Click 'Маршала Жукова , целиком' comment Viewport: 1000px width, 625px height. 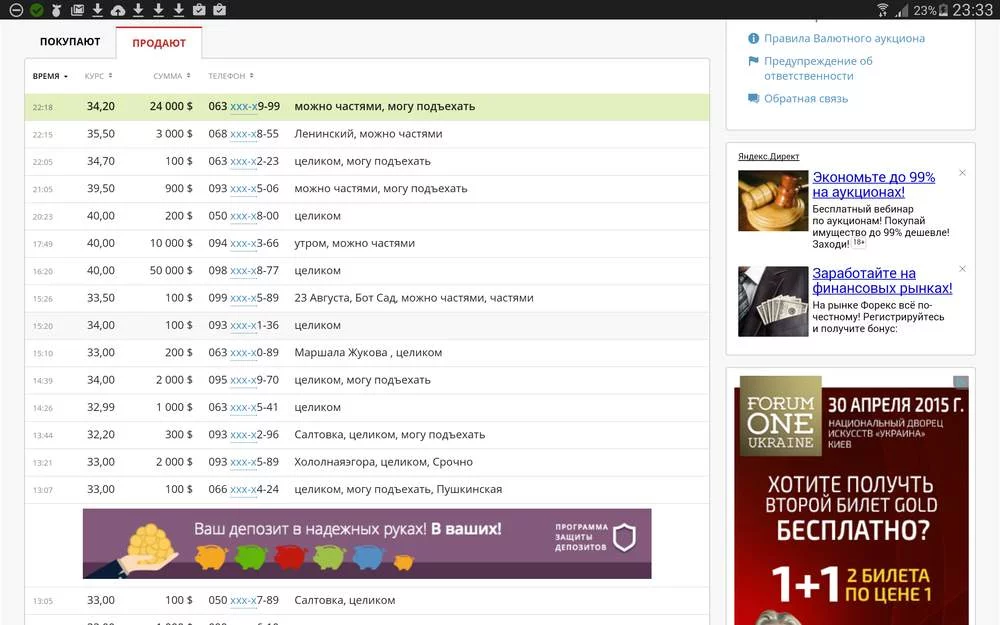tap(368, 353)
